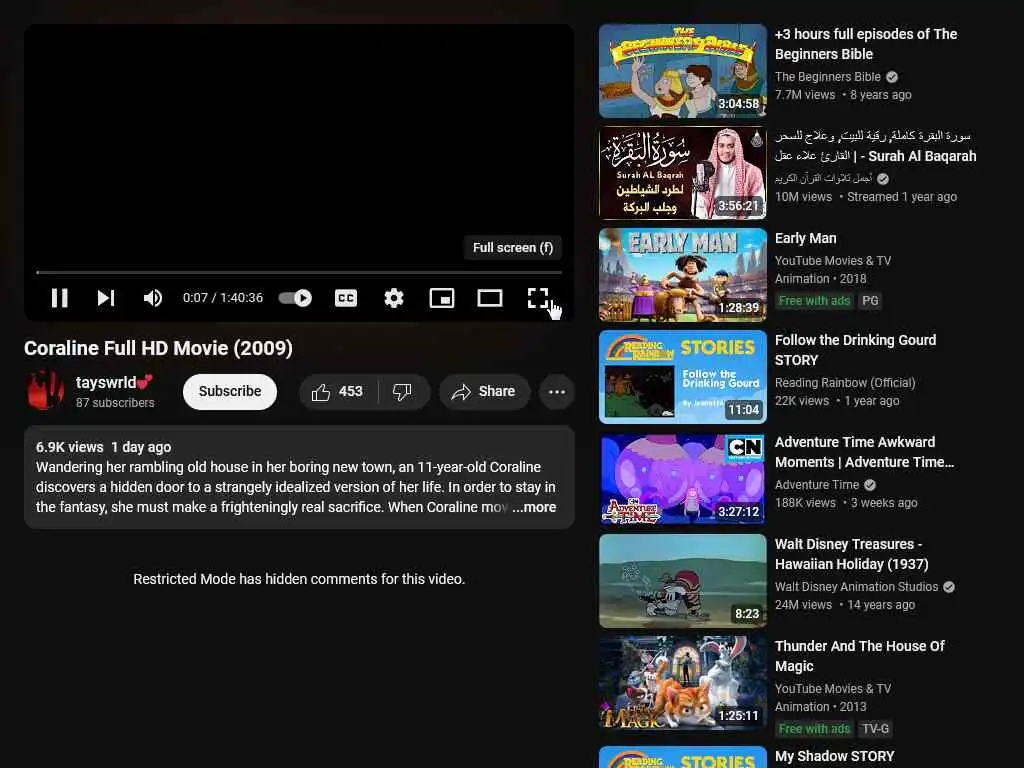This screenshot has height=768, width=1024.
Task: Open Thunder And The House Of Magic title
Action: pyautogui.click(x=859, y=656)
